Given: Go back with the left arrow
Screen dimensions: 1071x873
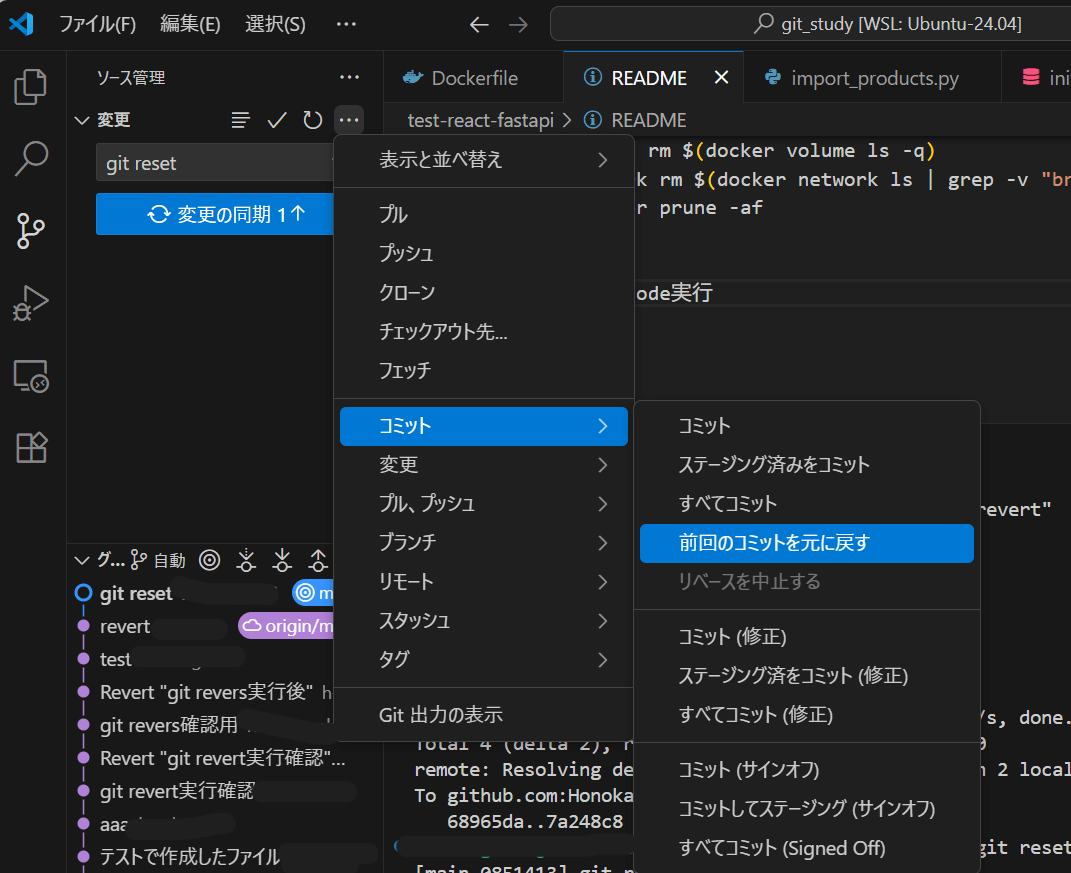Looking at the screenshot, I should (479, 25).
